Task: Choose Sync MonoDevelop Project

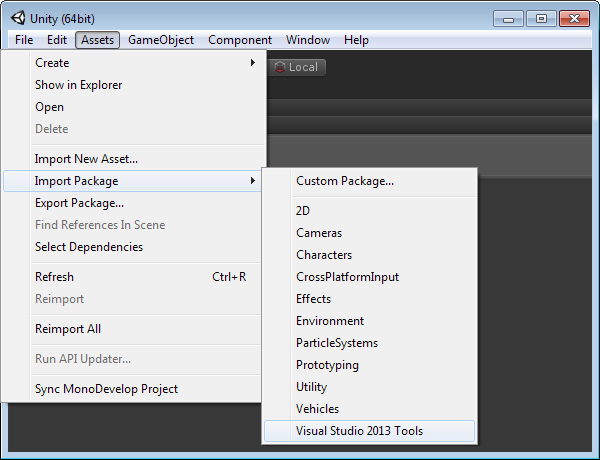Action: pos(132,389)
